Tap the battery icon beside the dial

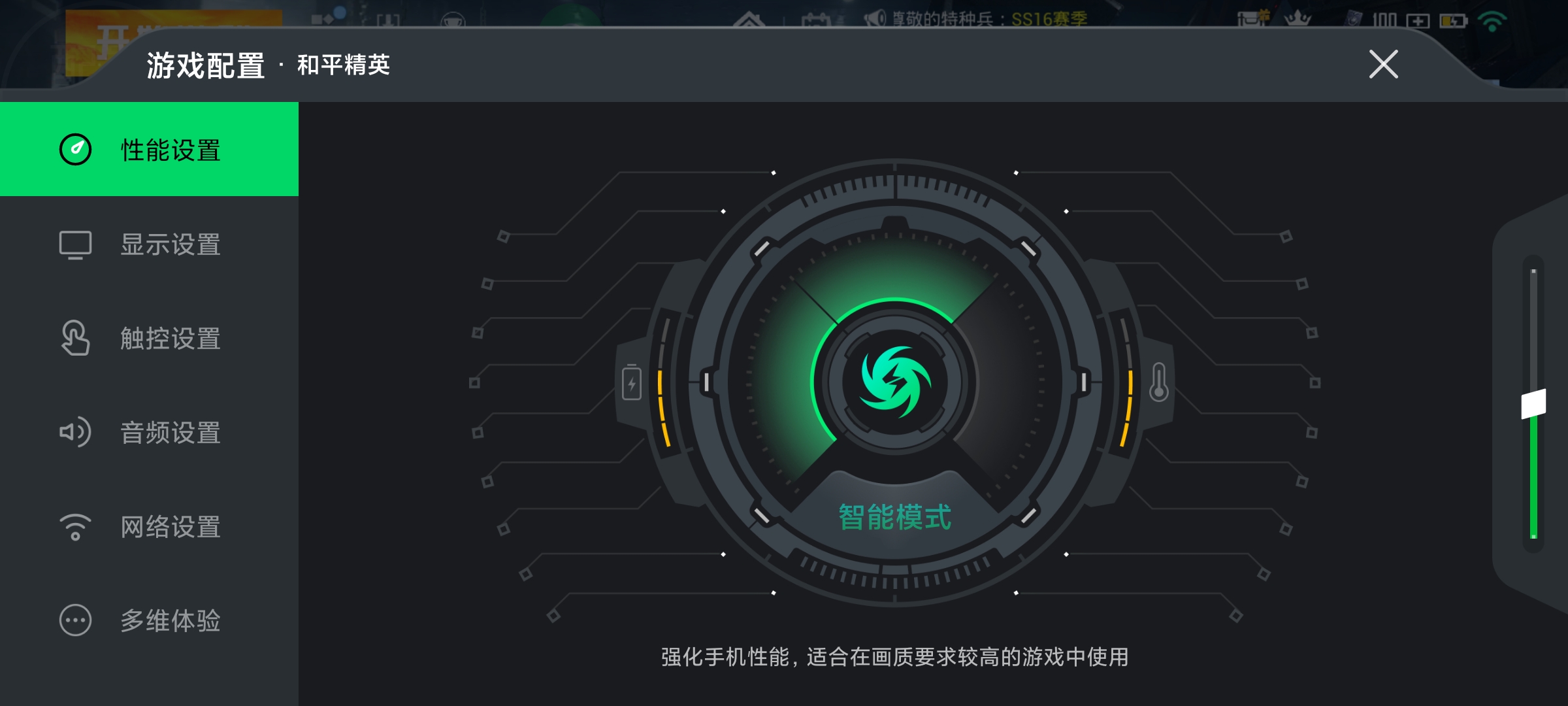tap(632, 382)
